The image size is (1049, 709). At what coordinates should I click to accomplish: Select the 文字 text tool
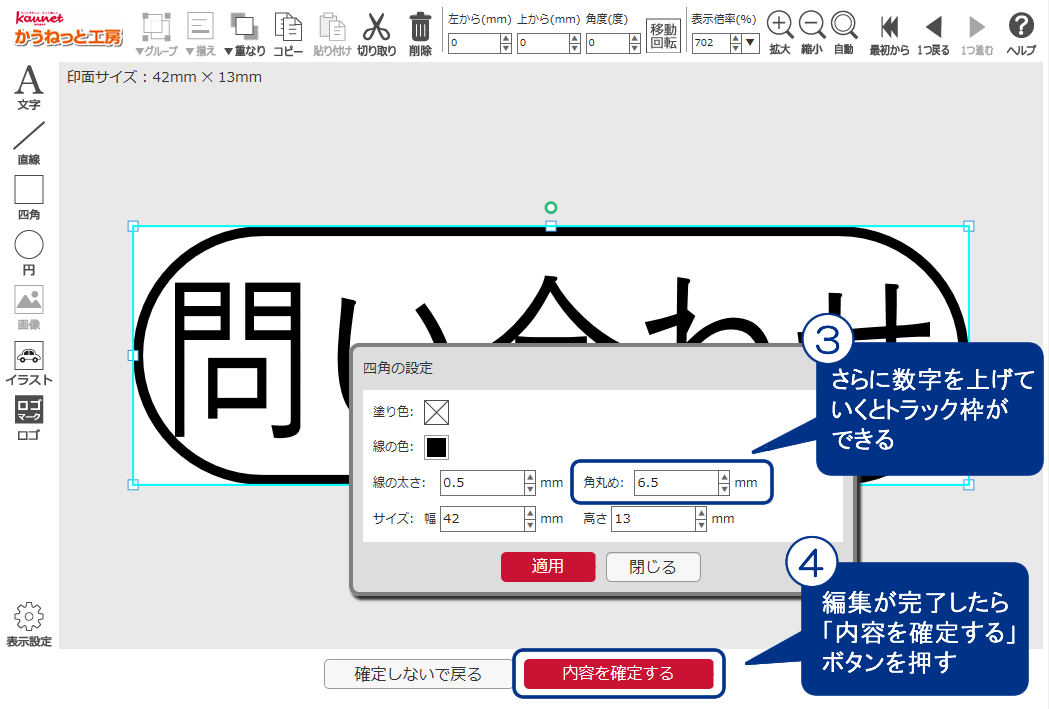[x=29, y=85]
